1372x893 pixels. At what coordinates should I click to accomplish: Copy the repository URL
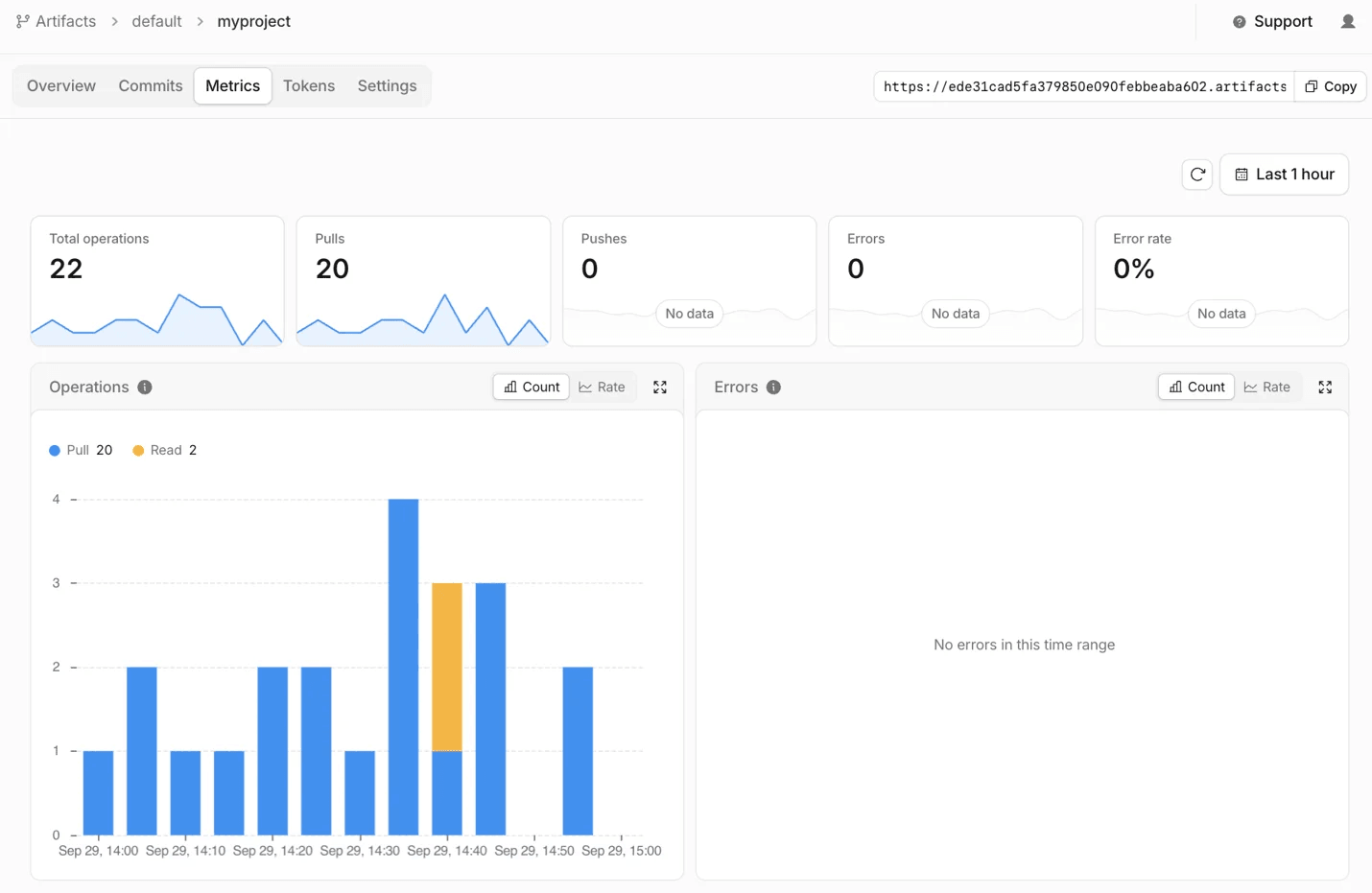pos(1331,86)
